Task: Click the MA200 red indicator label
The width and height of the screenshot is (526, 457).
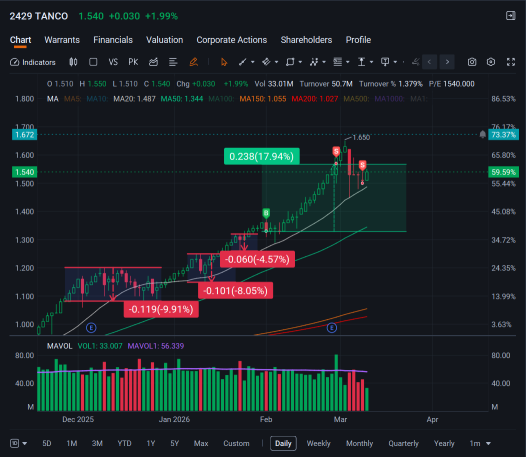Action: pos(315,99)
